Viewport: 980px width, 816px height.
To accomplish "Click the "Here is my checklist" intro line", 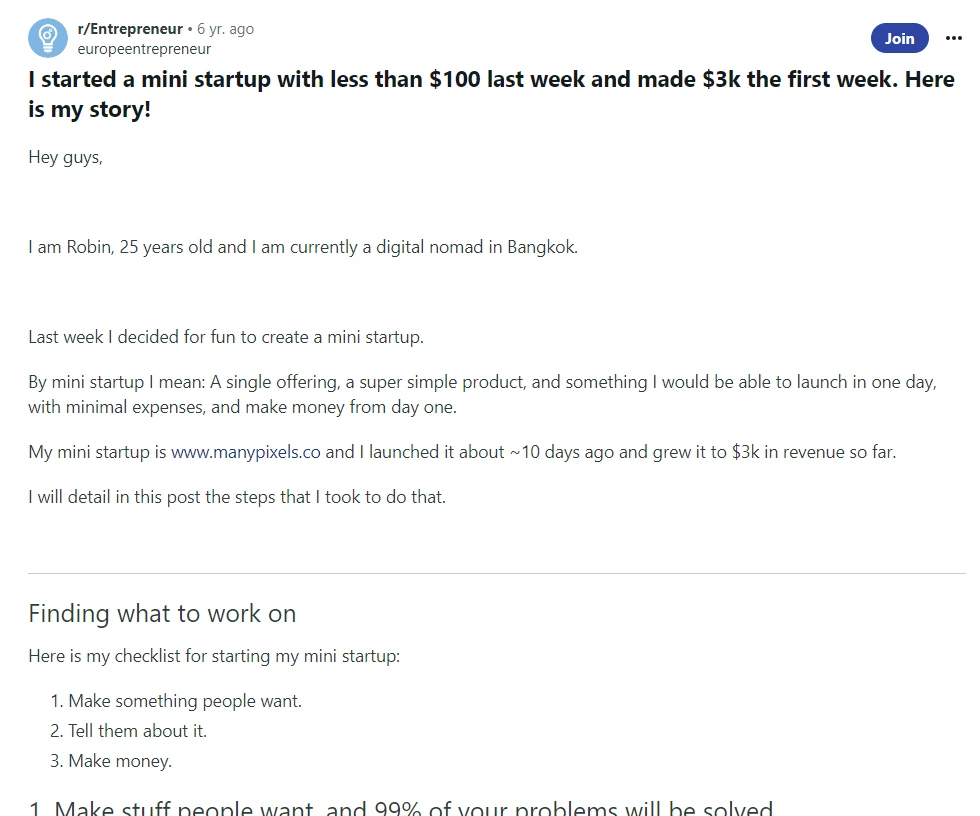I will [x=213, y=656].
